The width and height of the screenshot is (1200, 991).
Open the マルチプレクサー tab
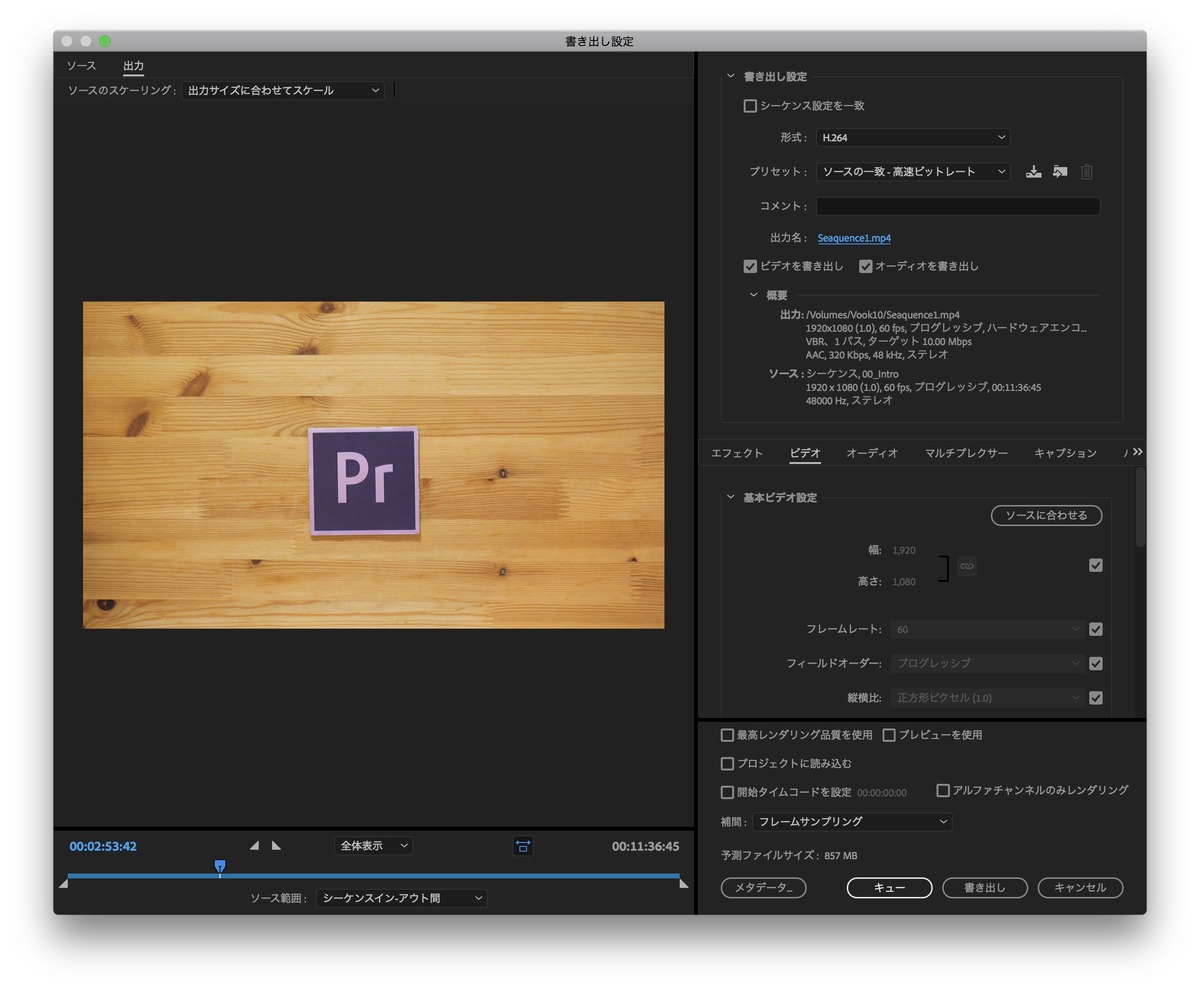966,453
